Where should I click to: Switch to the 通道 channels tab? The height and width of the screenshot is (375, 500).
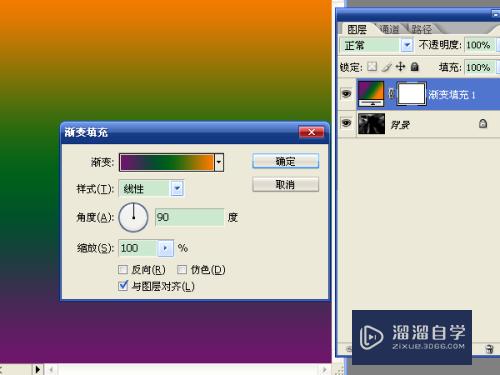(x=389, y=29)
